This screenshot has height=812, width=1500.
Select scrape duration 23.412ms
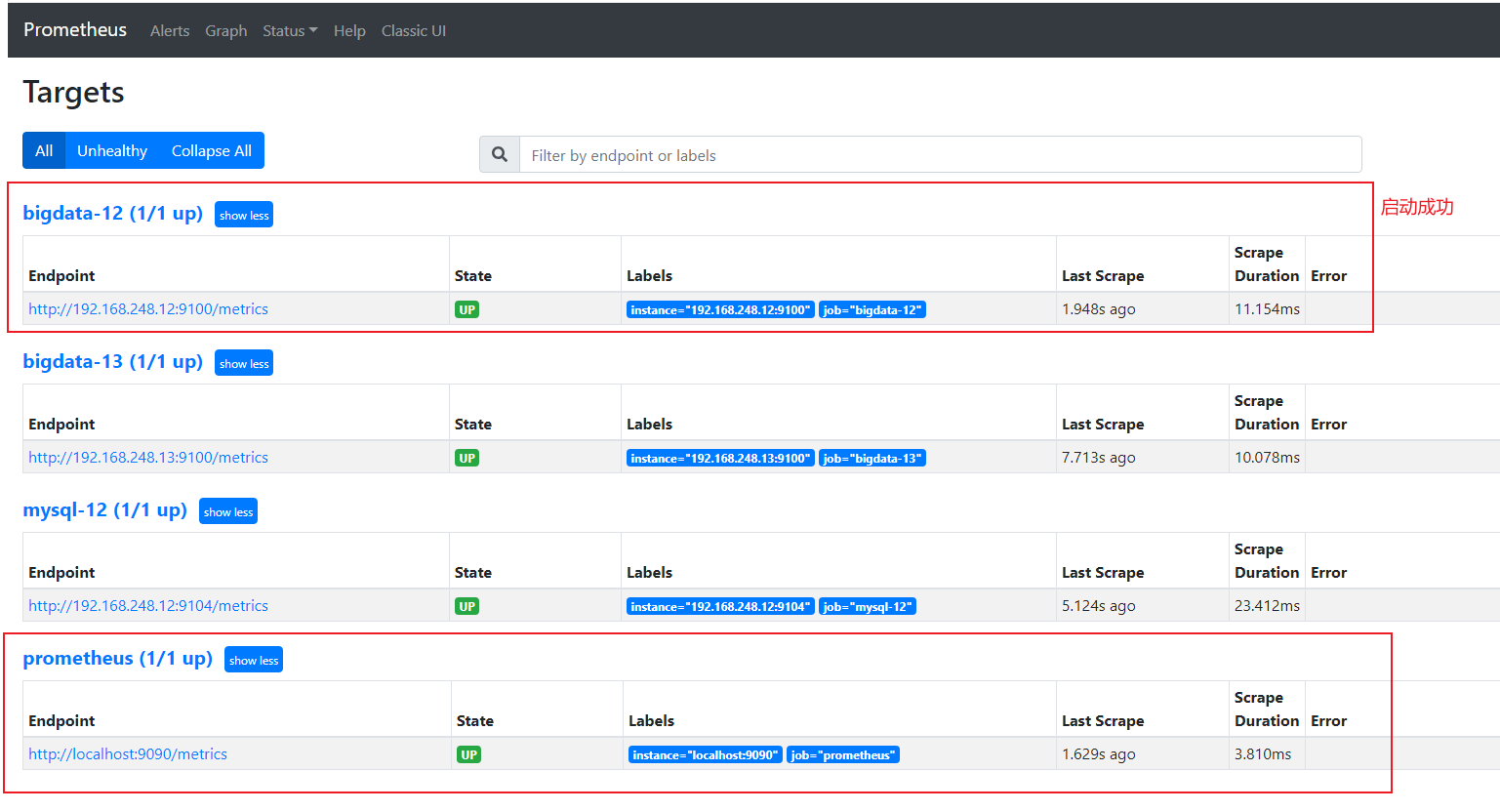pyautogui.click(x=1267, y=605)
